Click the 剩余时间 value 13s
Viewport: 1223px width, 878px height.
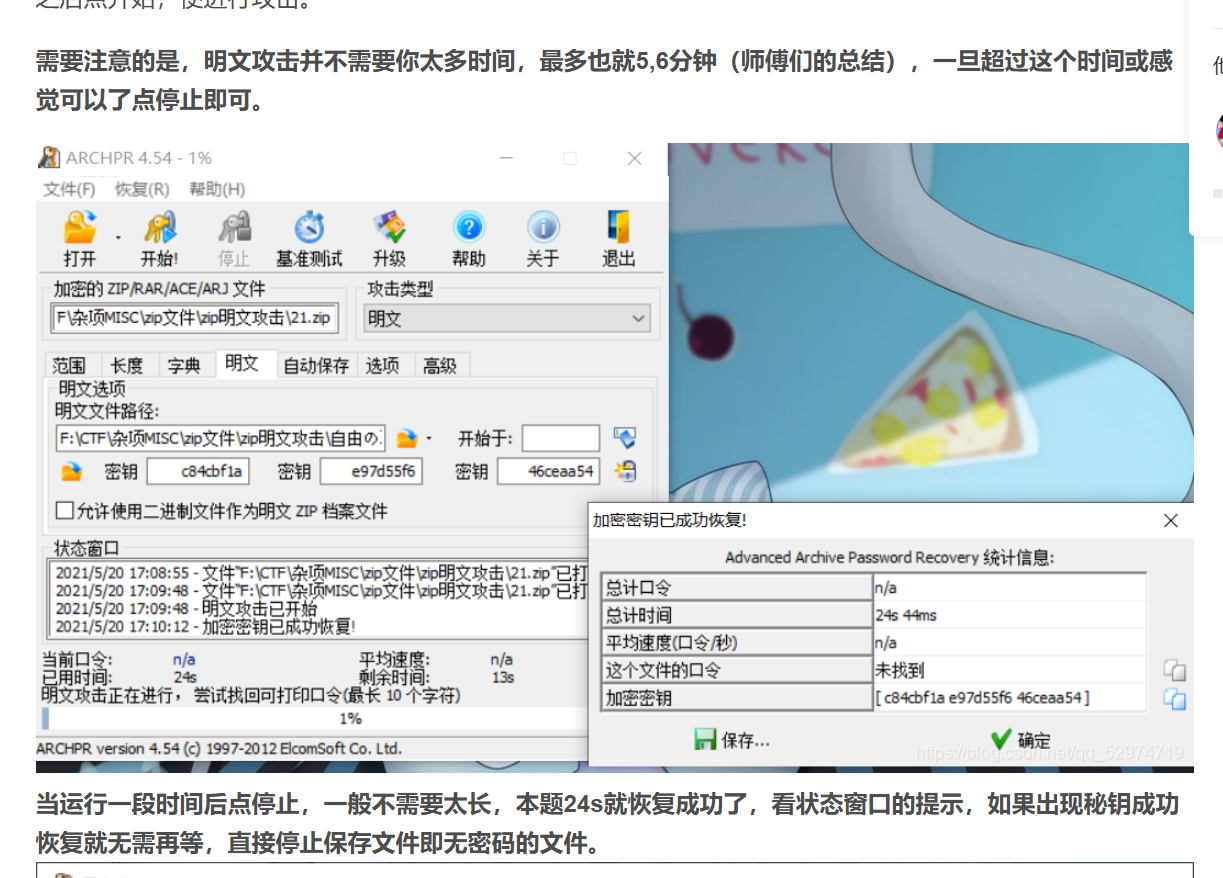tap(503, 677)
